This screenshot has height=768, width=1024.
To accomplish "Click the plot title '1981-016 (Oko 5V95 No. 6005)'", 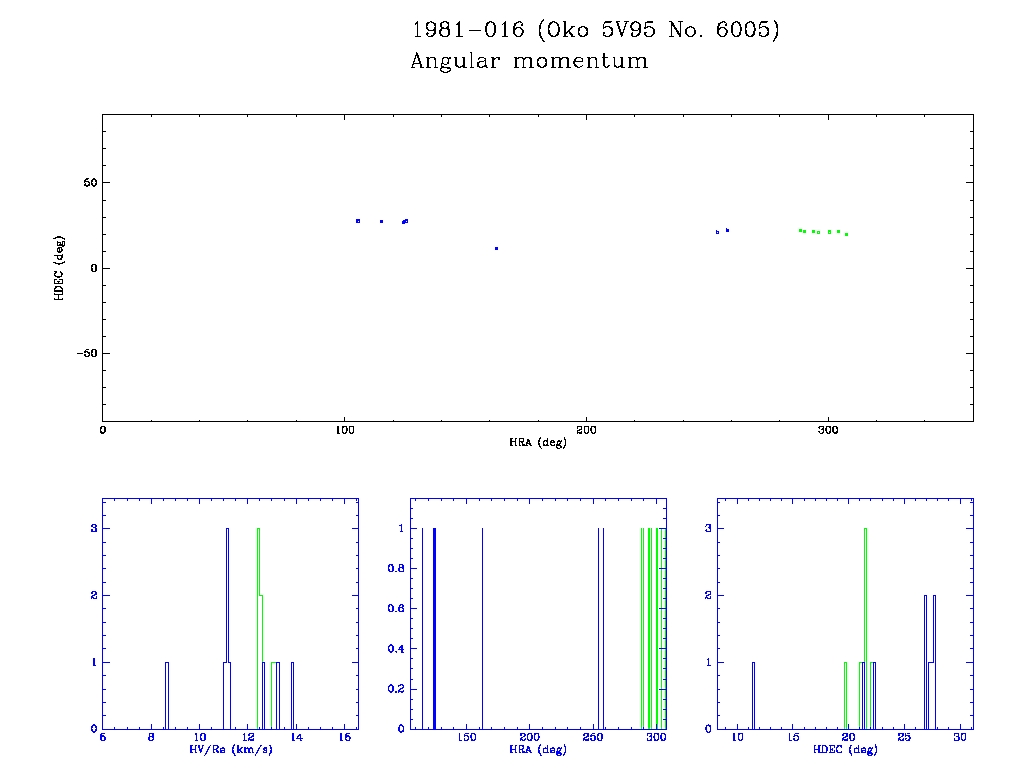I will pyautogui.click(x=595, y=30).
